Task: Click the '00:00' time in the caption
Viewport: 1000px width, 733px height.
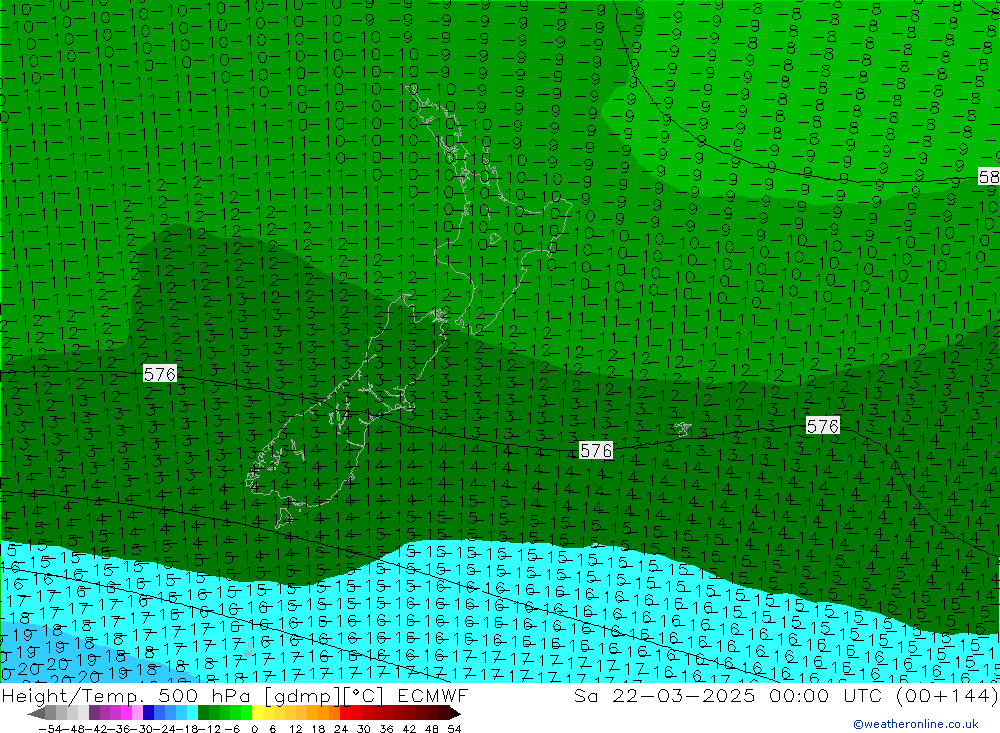Action: (x=799, y=696)
